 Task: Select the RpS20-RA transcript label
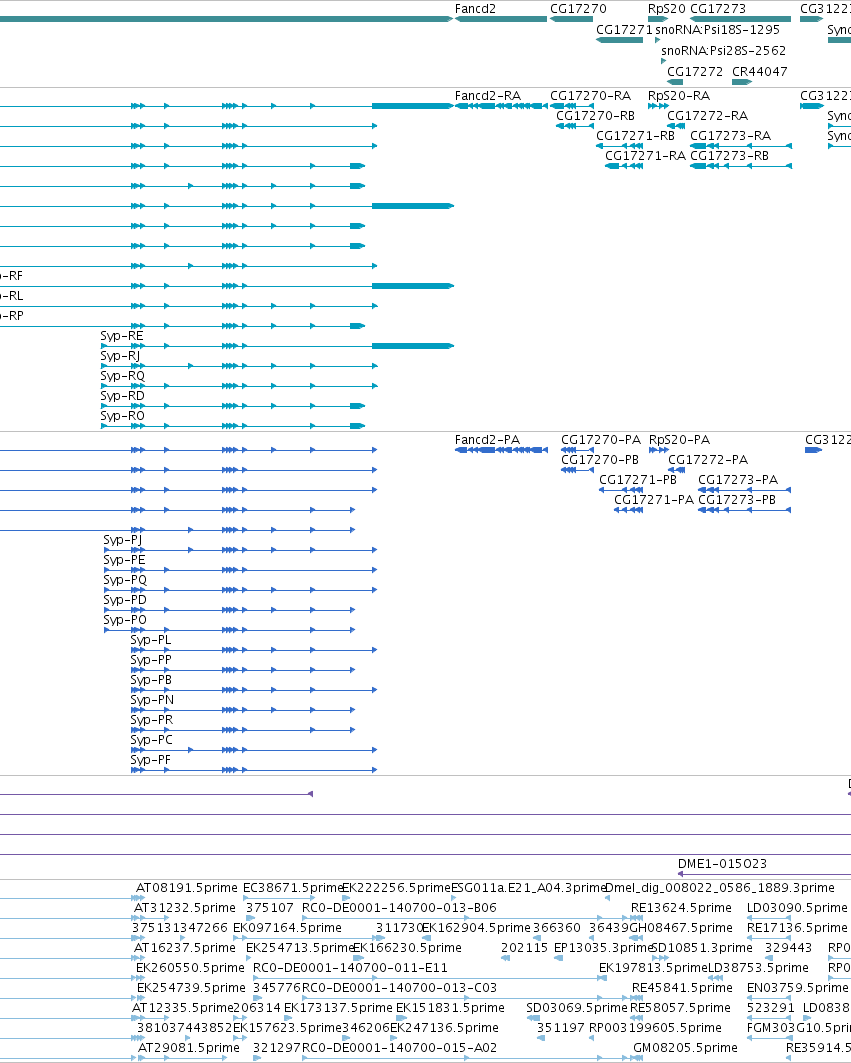[x=679, y=96]
